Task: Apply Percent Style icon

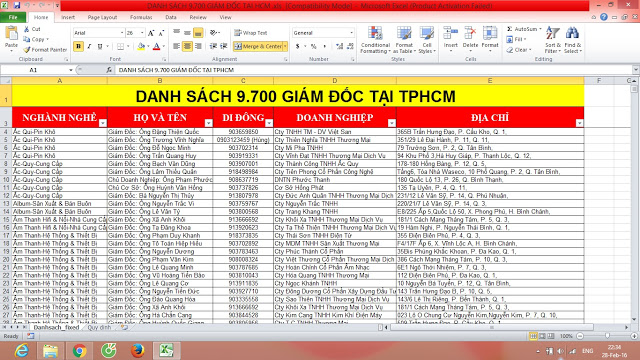Action: point(313,47)
